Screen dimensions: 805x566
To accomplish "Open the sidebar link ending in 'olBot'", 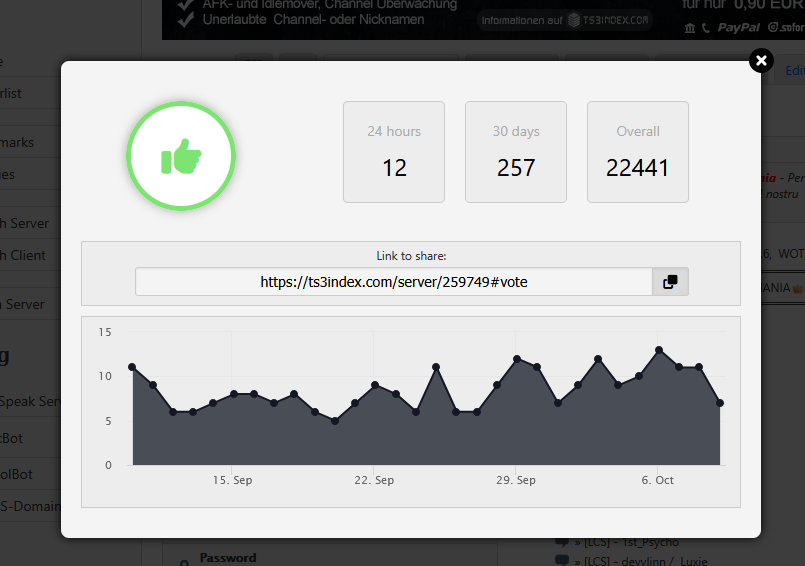I will 16,474.
